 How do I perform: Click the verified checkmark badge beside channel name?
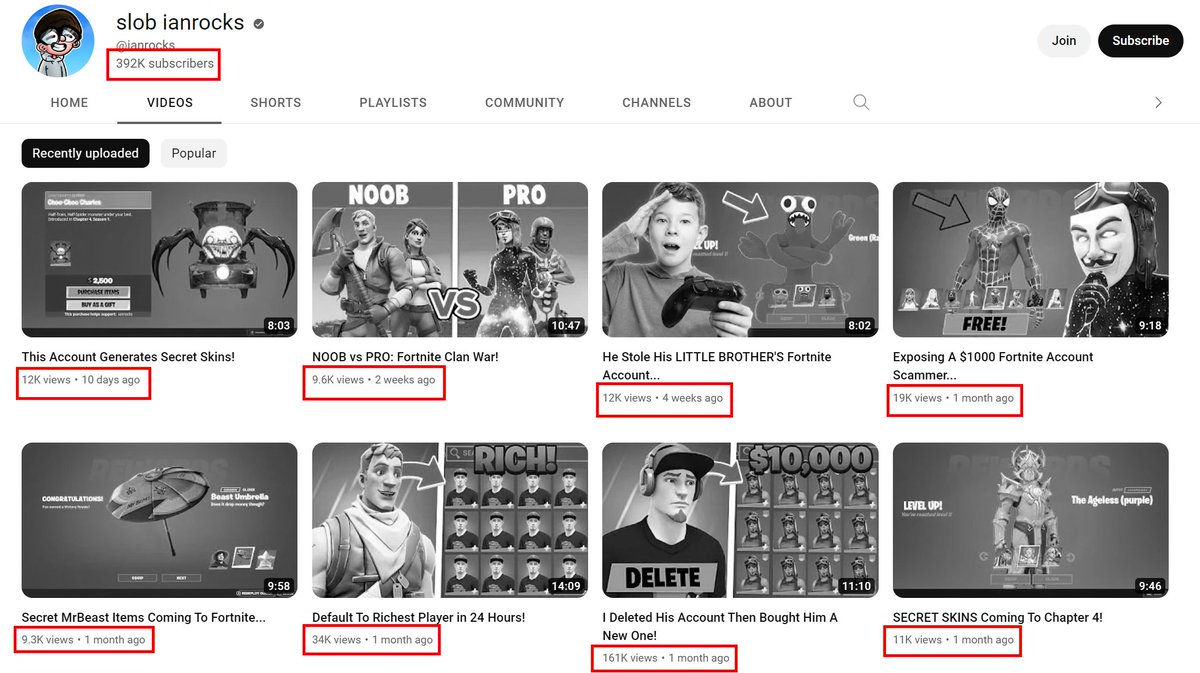coord(259,24)
